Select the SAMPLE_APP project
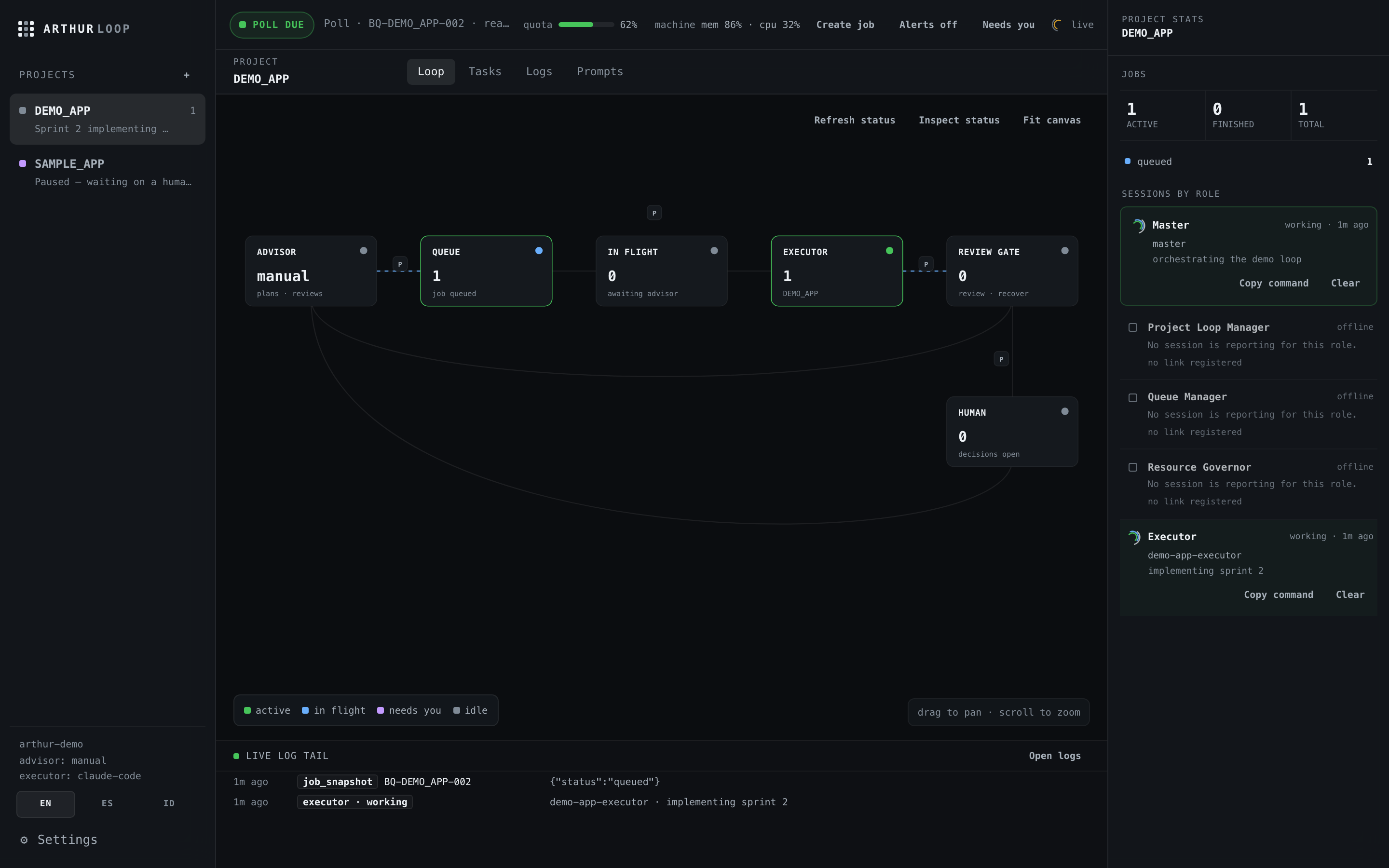The height and width of the screenshot is (868, 1389). pos(108,172)
